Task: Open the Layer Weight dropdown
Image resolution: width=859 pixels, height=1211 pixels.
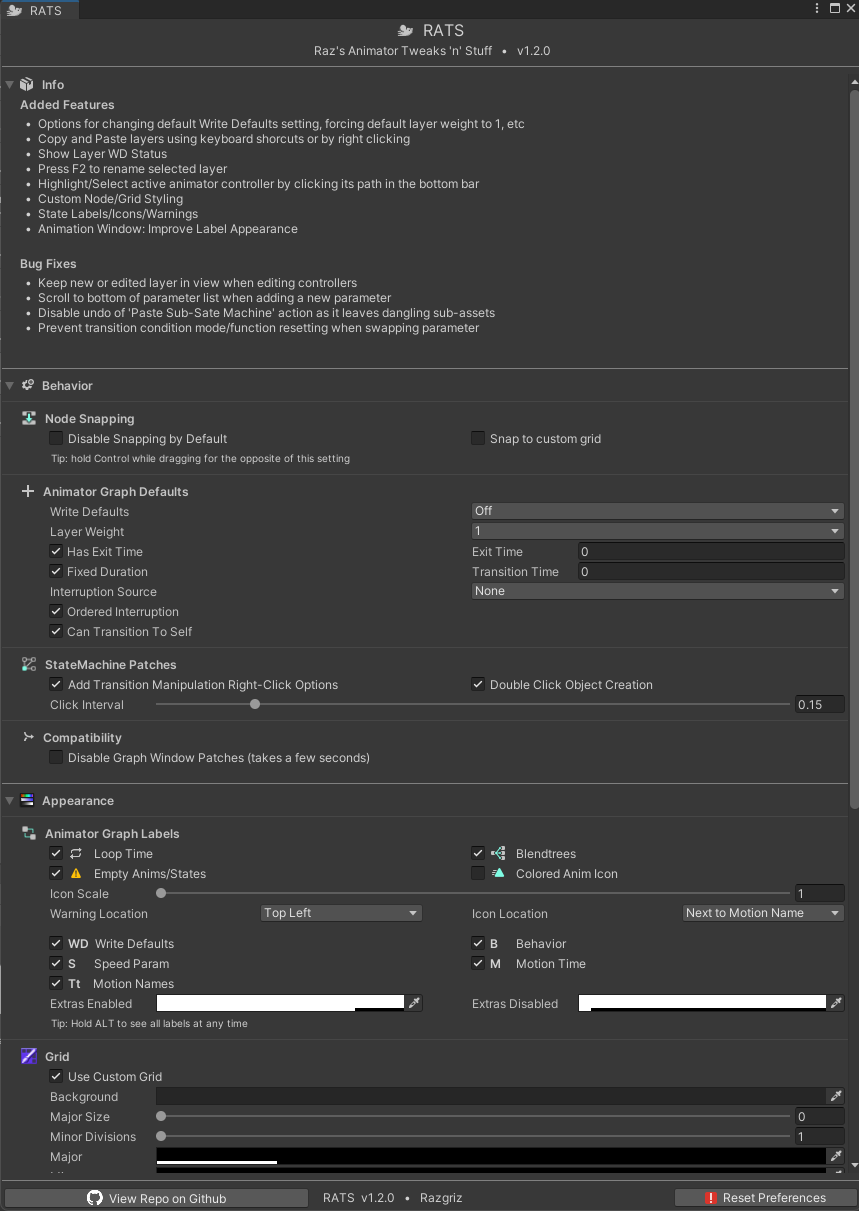Action: point(658,531)
